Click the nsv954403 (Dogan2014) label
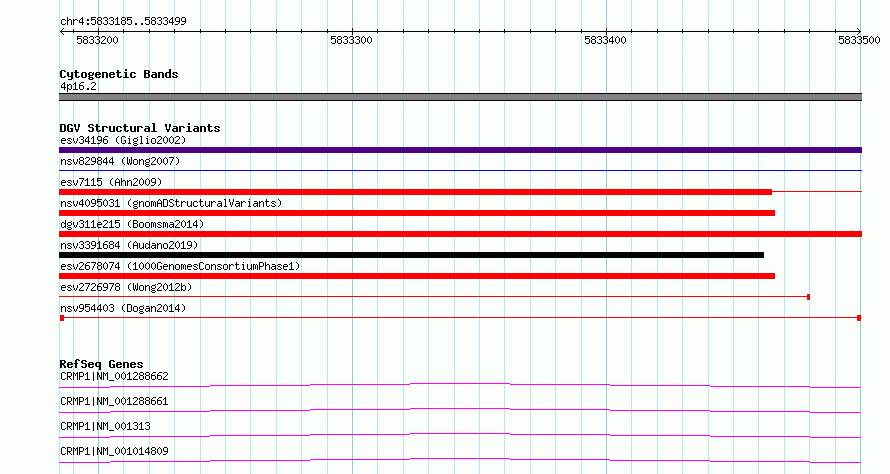This screenshot has width=890, height=474. (x=123, y=308)
